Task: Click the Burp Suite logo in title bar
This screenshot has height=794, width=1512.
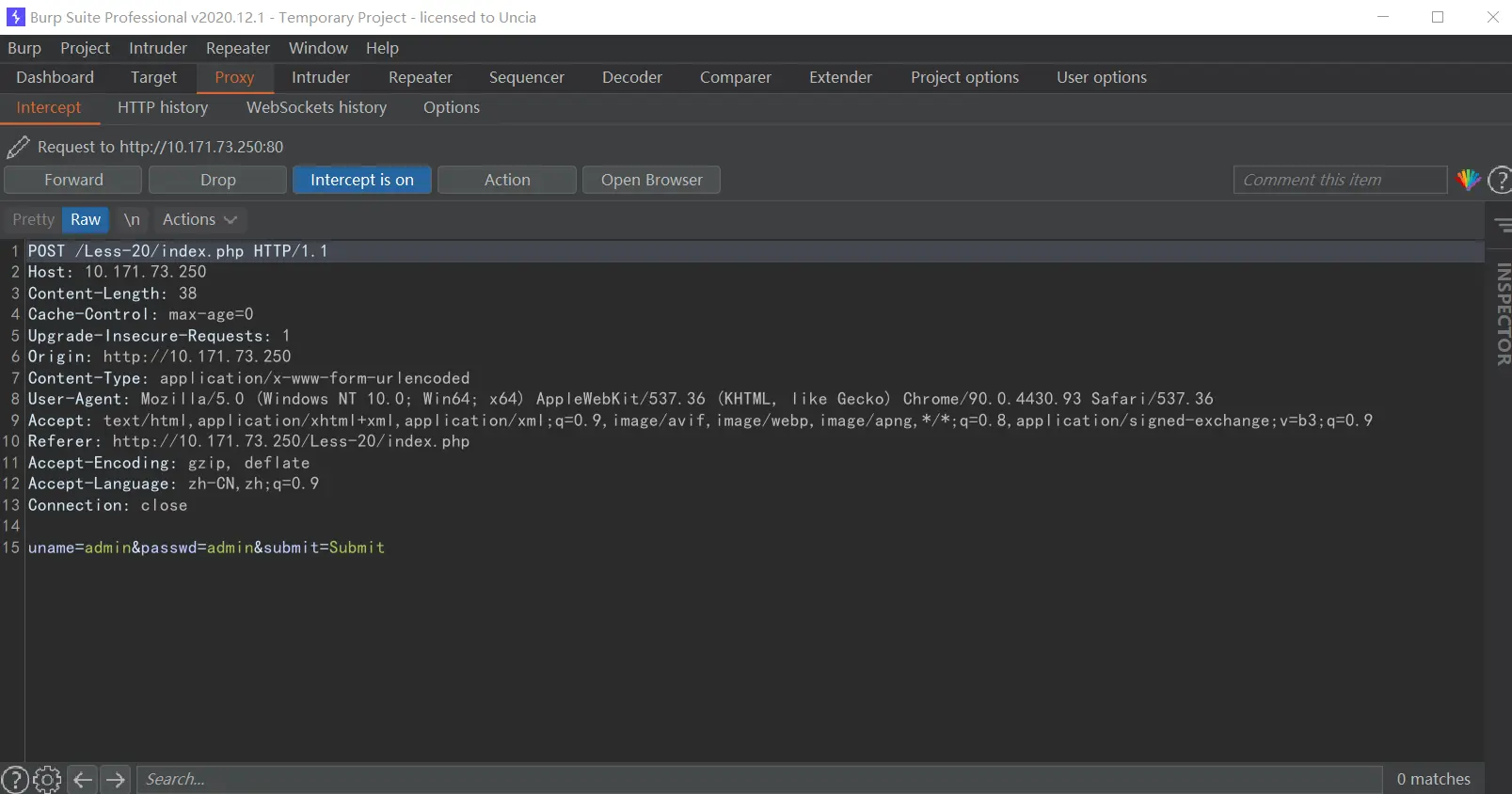Action: pyautogui.click(x=16, y=17)
